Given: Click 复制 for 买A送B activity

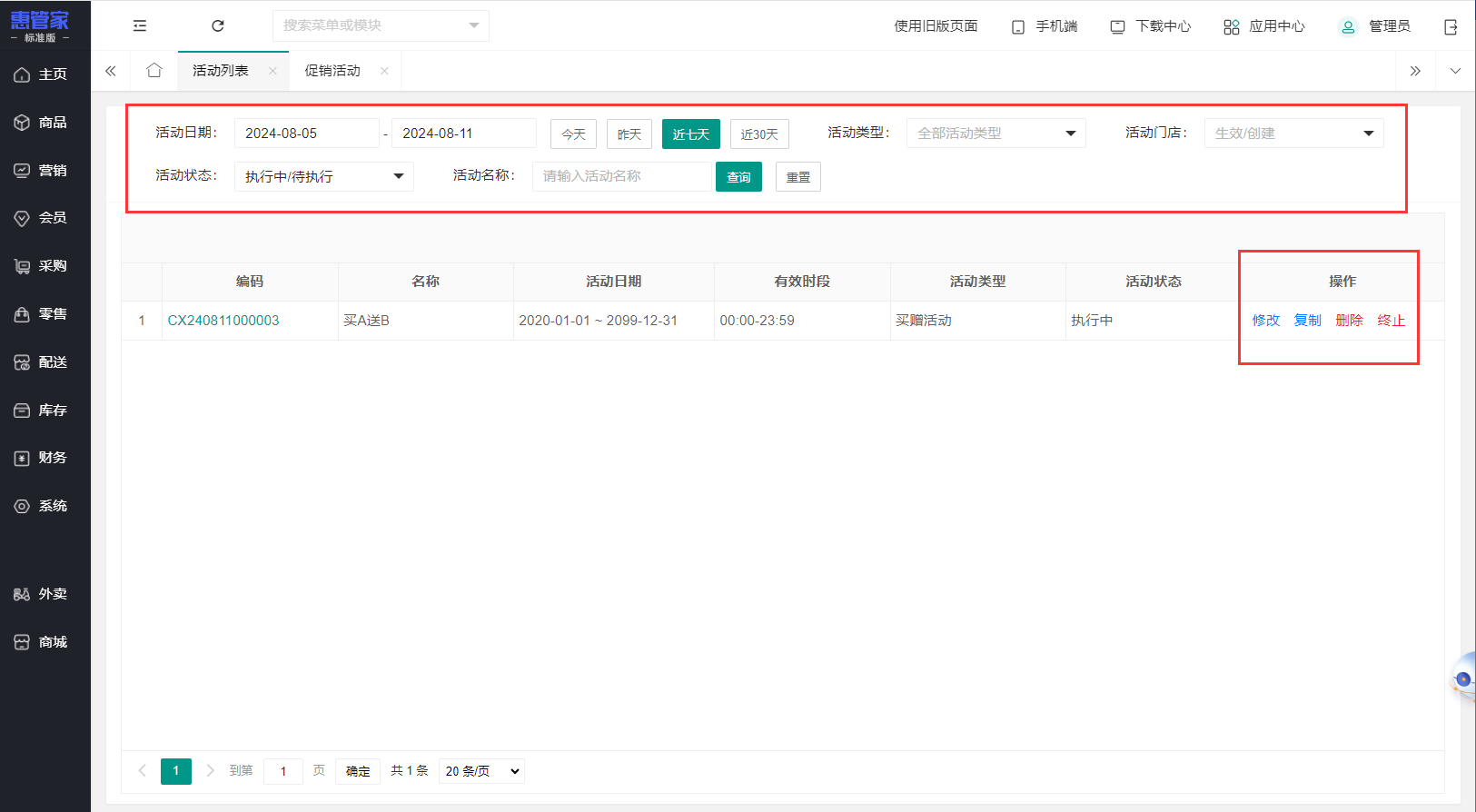Looking at the screenshot, I should 1308,321.
